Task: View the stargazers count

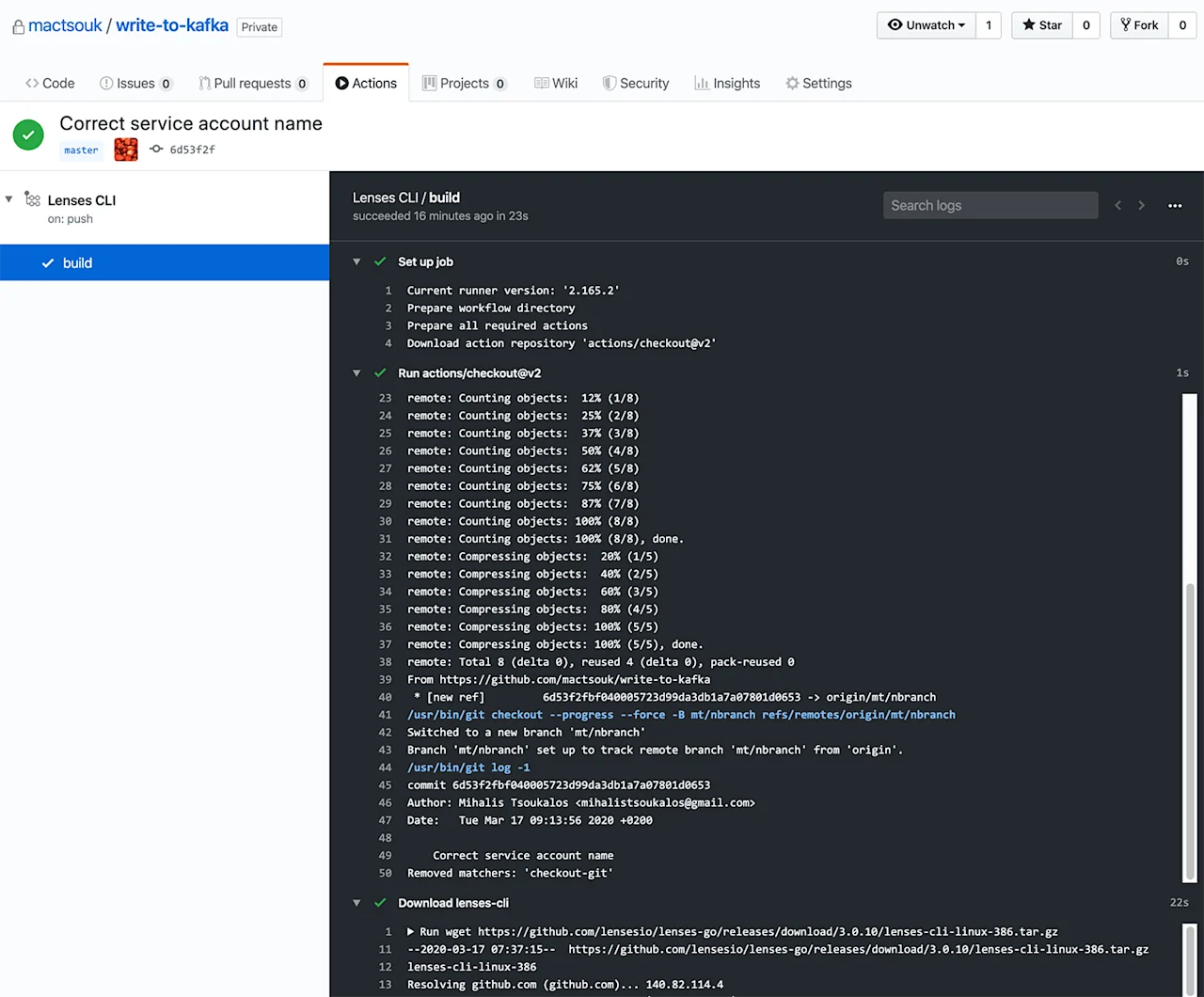Action: pyautogui.click(x=1086, y=25)
